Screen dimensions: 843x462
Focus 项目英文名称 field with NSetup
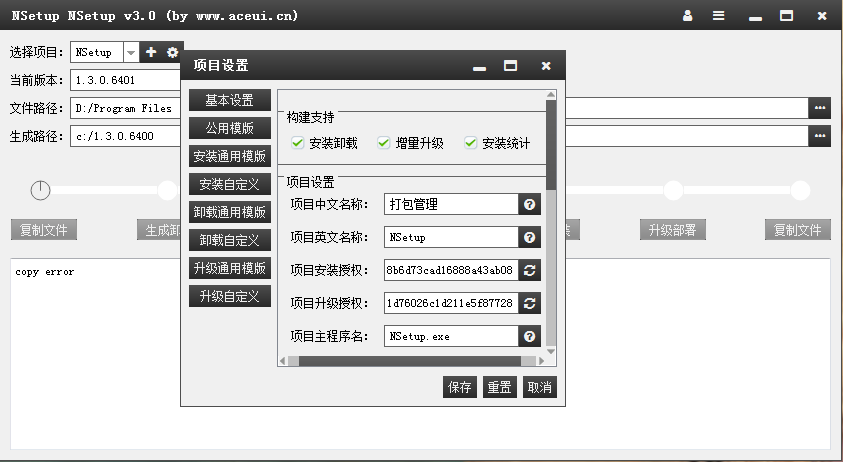click(x=451, y=237)
